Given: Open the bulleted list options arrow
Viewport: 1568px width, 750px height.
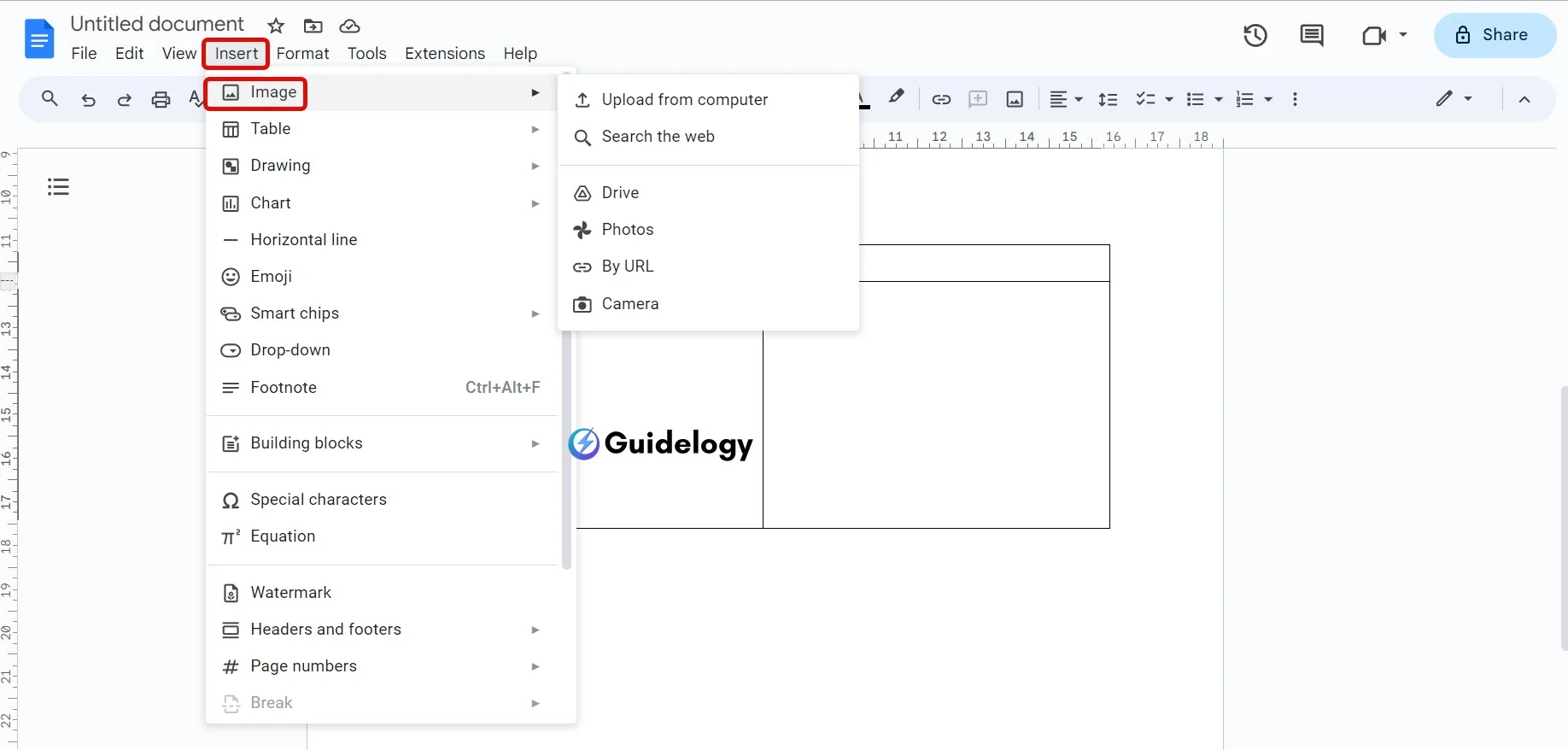Looking at the screenshot, I should (x=1219, y=100).
